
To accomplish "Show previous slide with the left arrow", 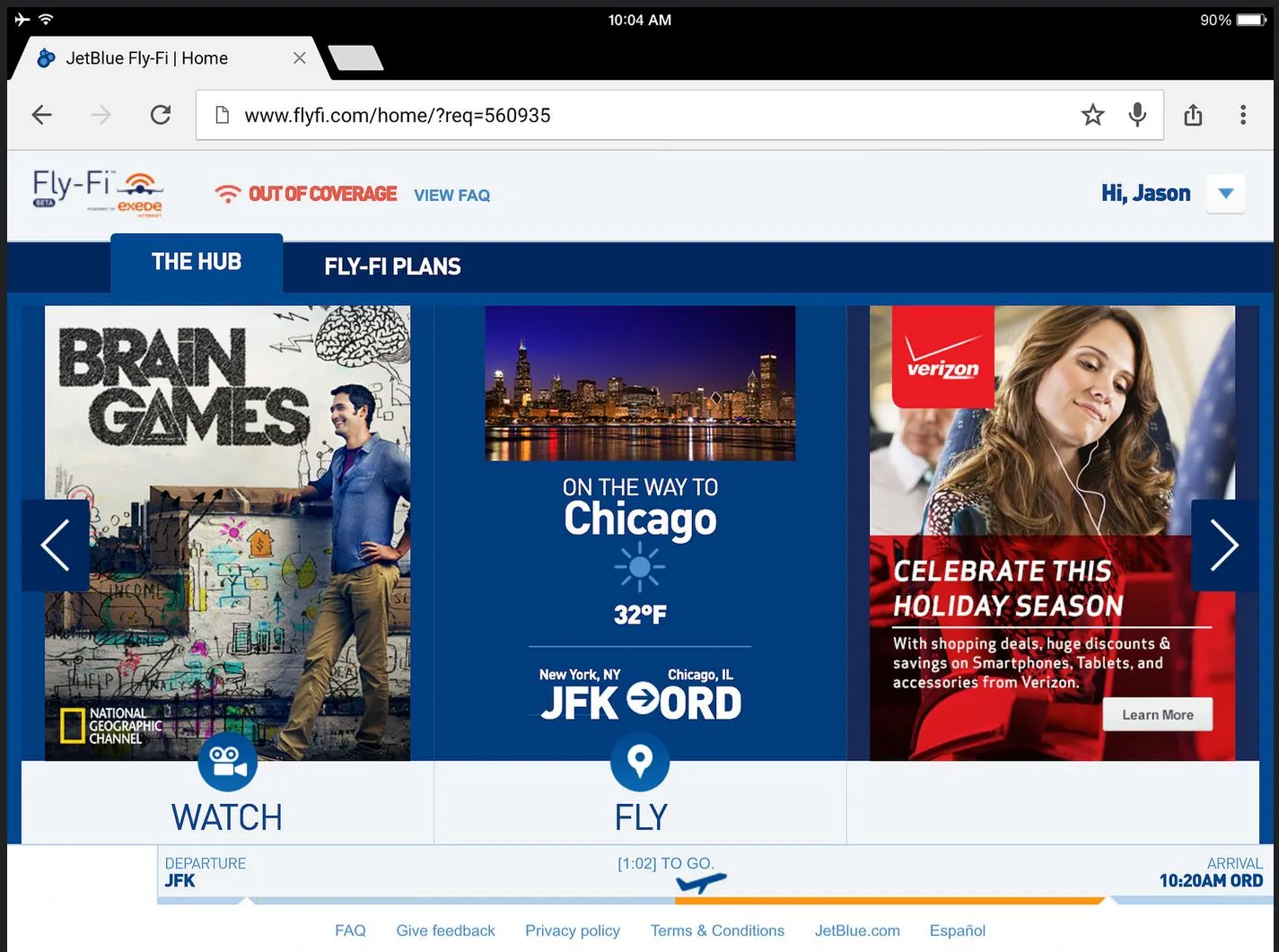I will [x=55, y=545].
